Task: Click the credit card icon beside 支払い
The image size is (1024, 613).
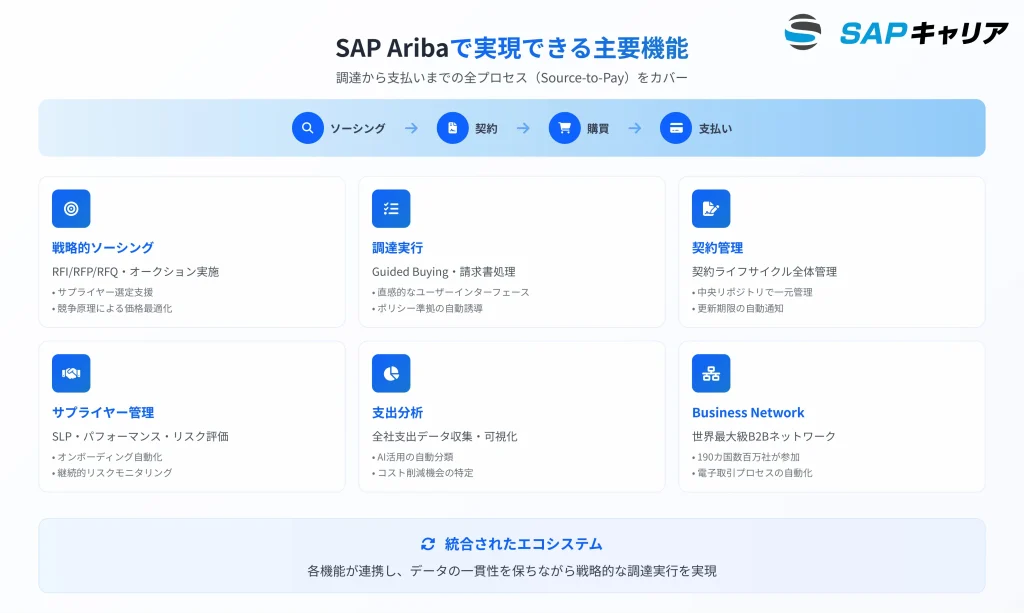Action: pos(676,128)
